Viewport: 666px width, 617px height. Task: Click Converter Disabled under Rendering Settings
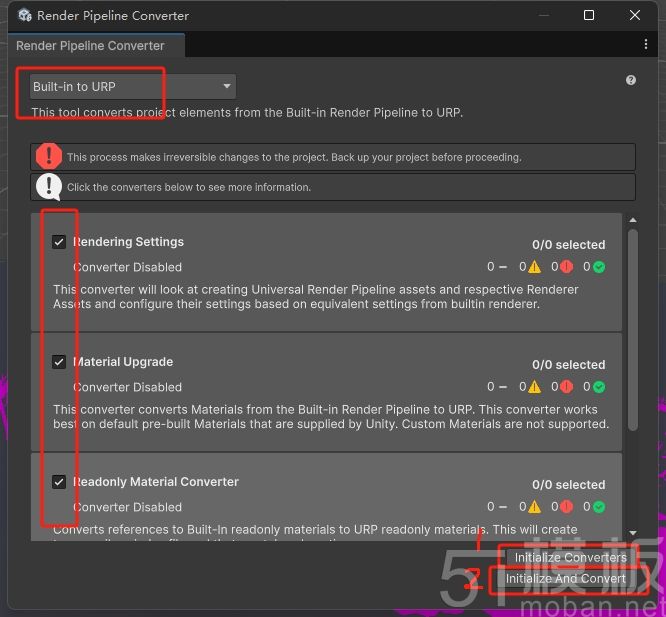tap(127, 267)
